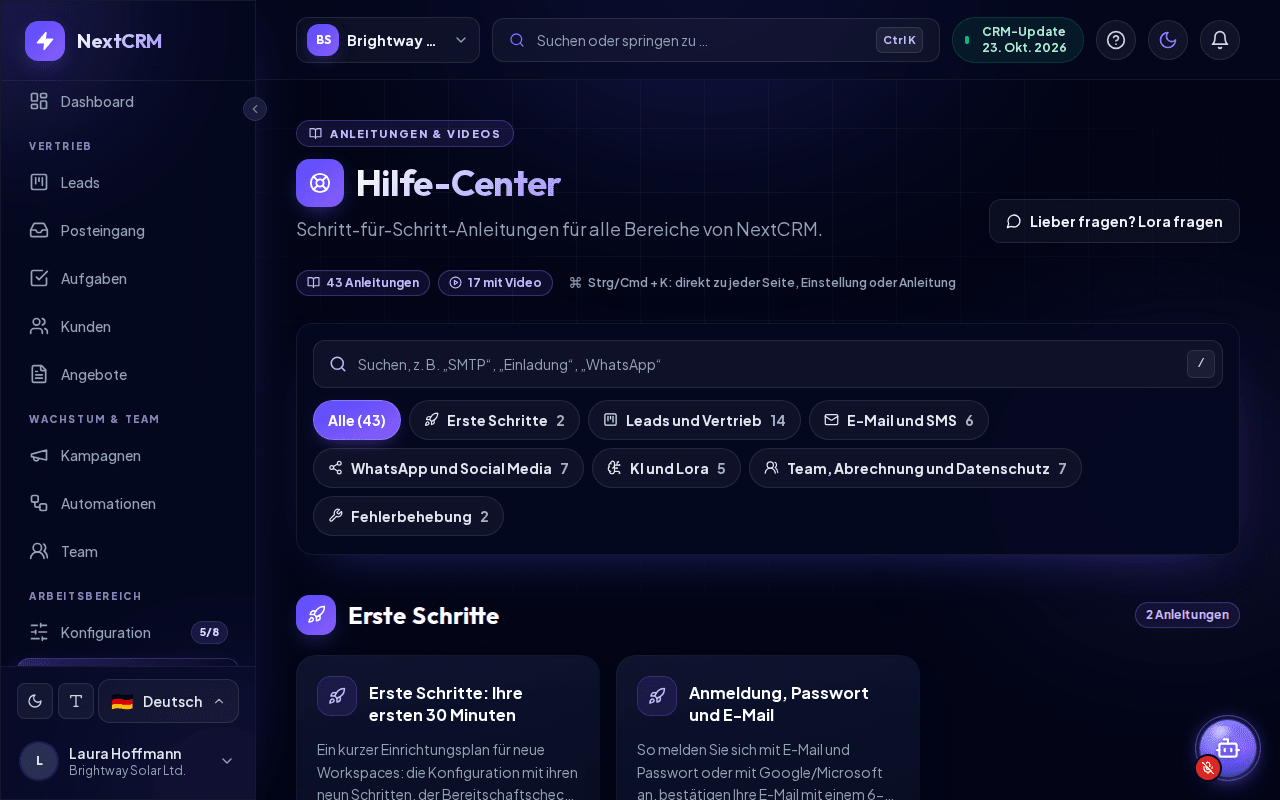Screen dimensions: 1280x800
Task: Click the Angebote document icon
Action: click(39, 374)
